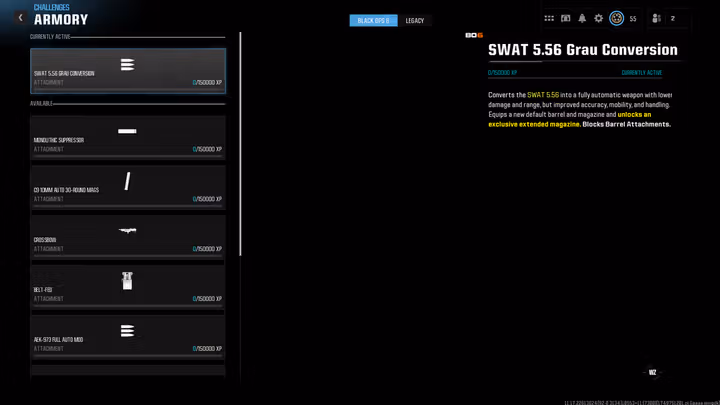Screen dimensions: 720x405
Task: Select SWAT 5.56 Grau Conversion label in list
Action: 64,73
